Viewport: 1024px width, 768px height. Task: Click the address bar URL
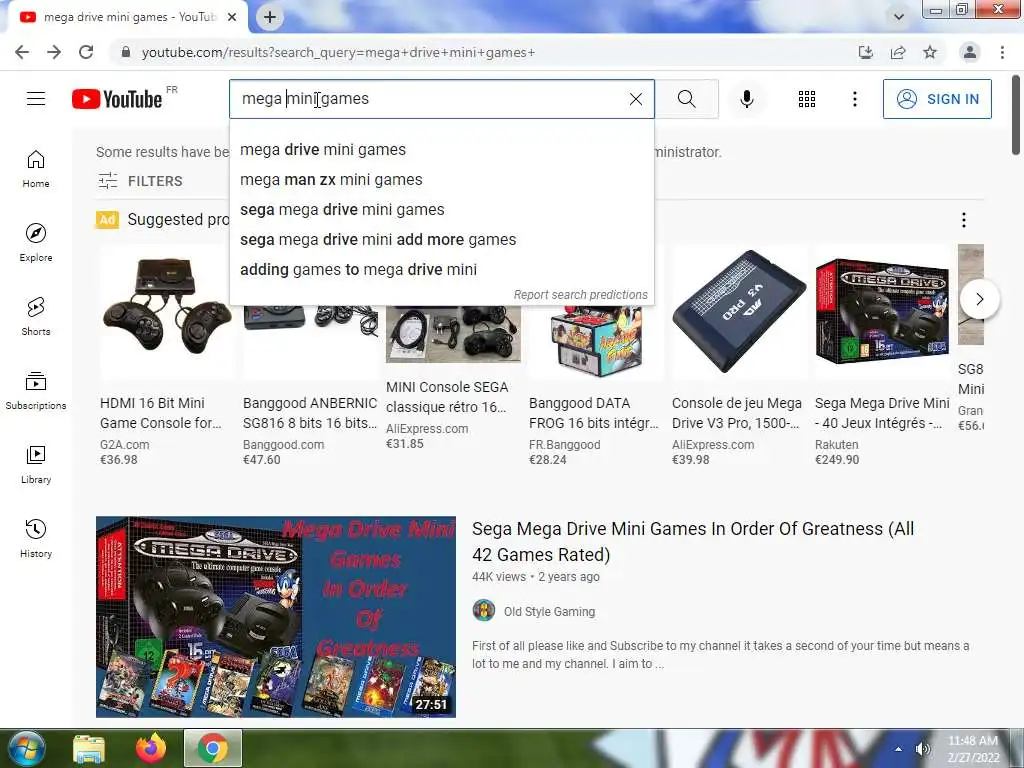338,52
